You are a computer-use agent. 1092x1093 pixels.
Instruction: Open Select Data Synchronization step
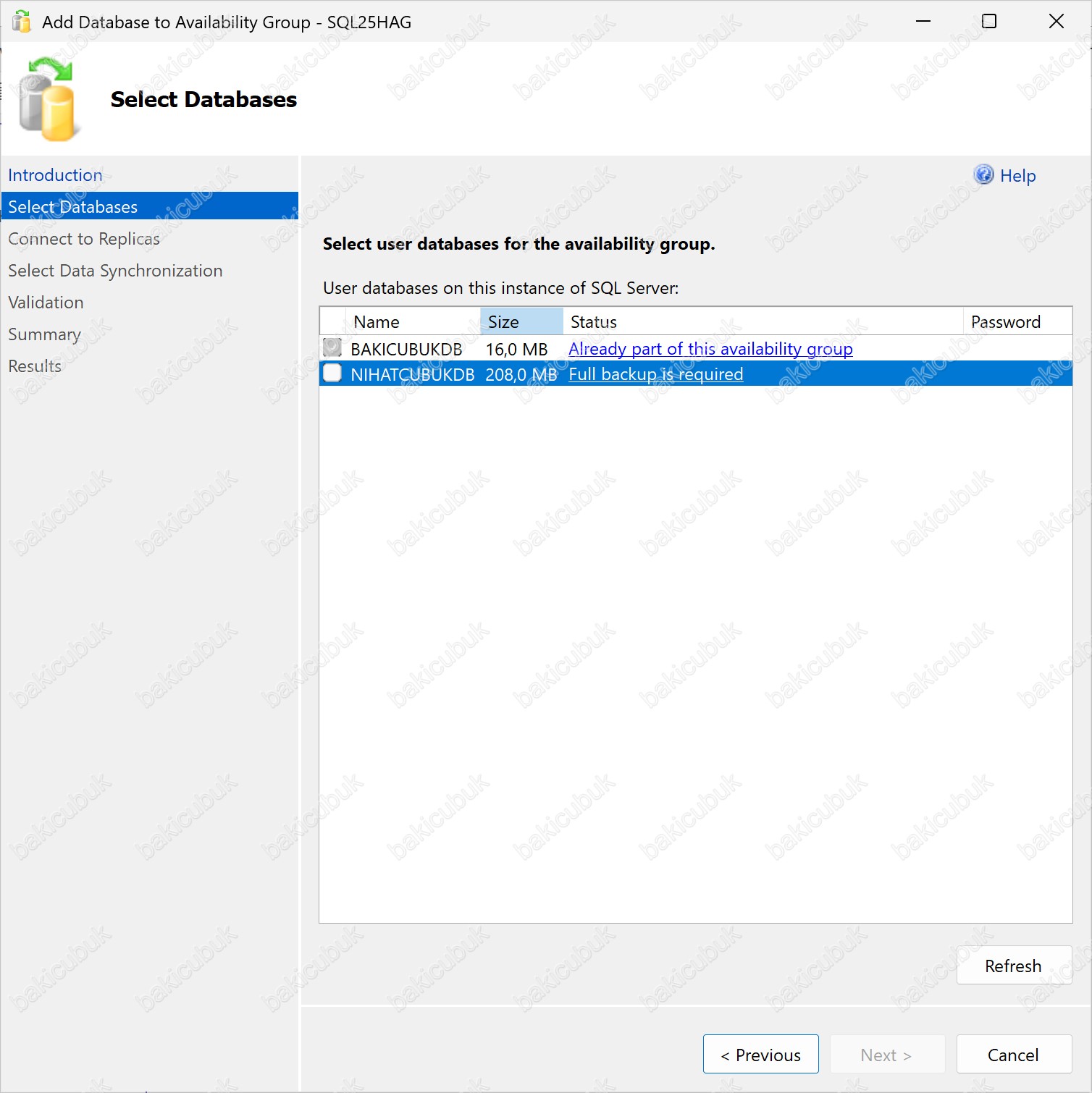[115, 271]
